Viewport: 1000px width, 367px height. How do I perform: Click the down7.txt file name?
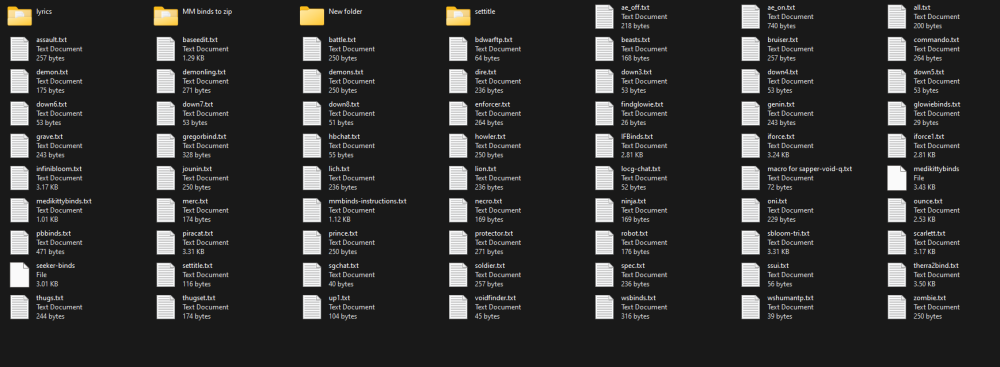point(198,104)
